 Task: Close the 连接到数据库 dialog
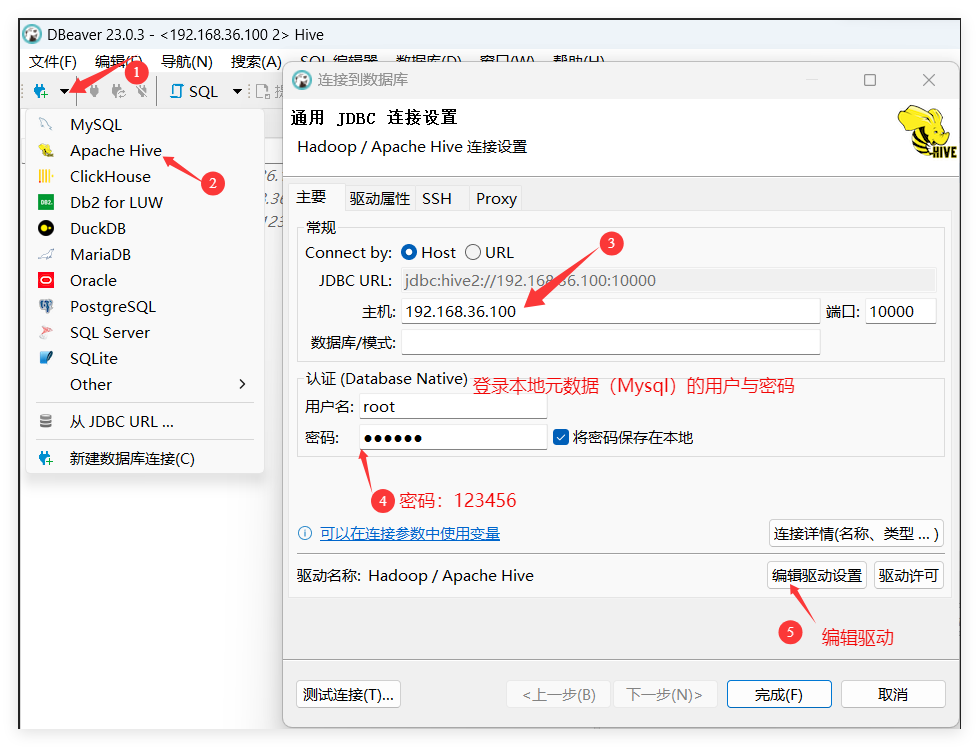click(929, 80)
